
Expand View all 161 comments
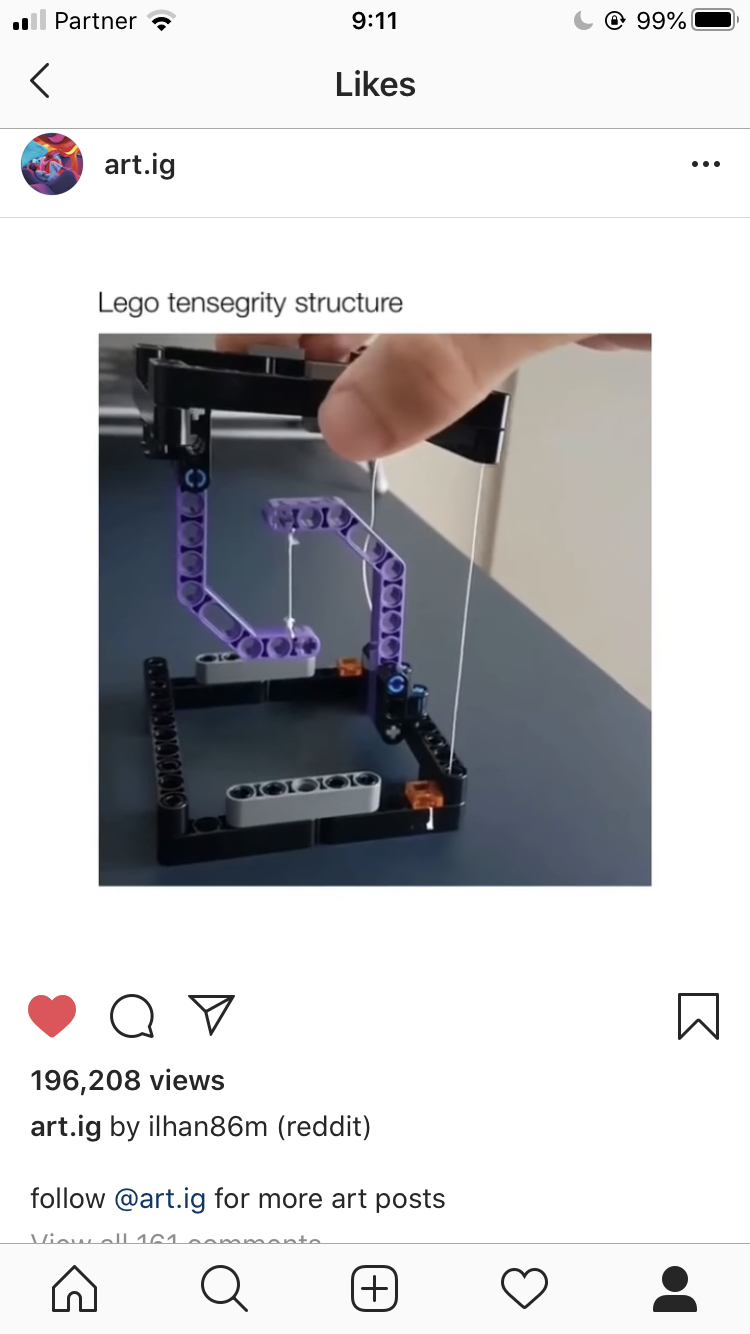pos(176,1238)
